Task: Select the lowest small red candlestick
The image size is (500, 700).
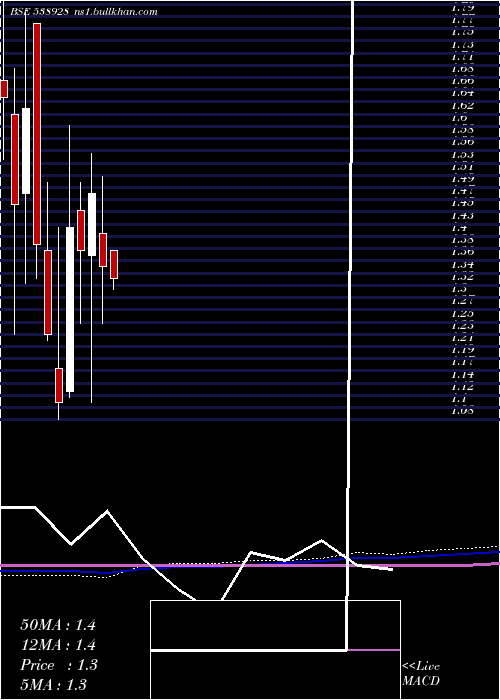Action: pos(59,385)
